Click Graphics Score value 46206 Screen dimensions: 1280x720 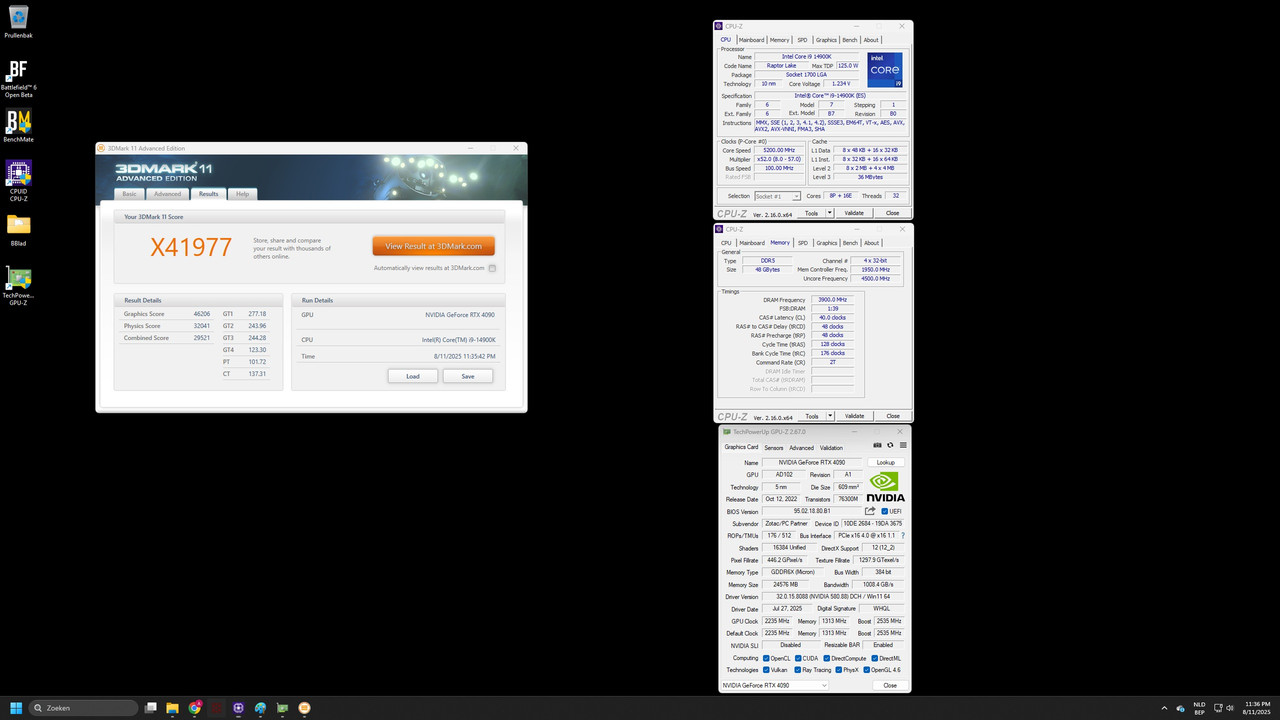pyautogui.click(x=202, y=314)
